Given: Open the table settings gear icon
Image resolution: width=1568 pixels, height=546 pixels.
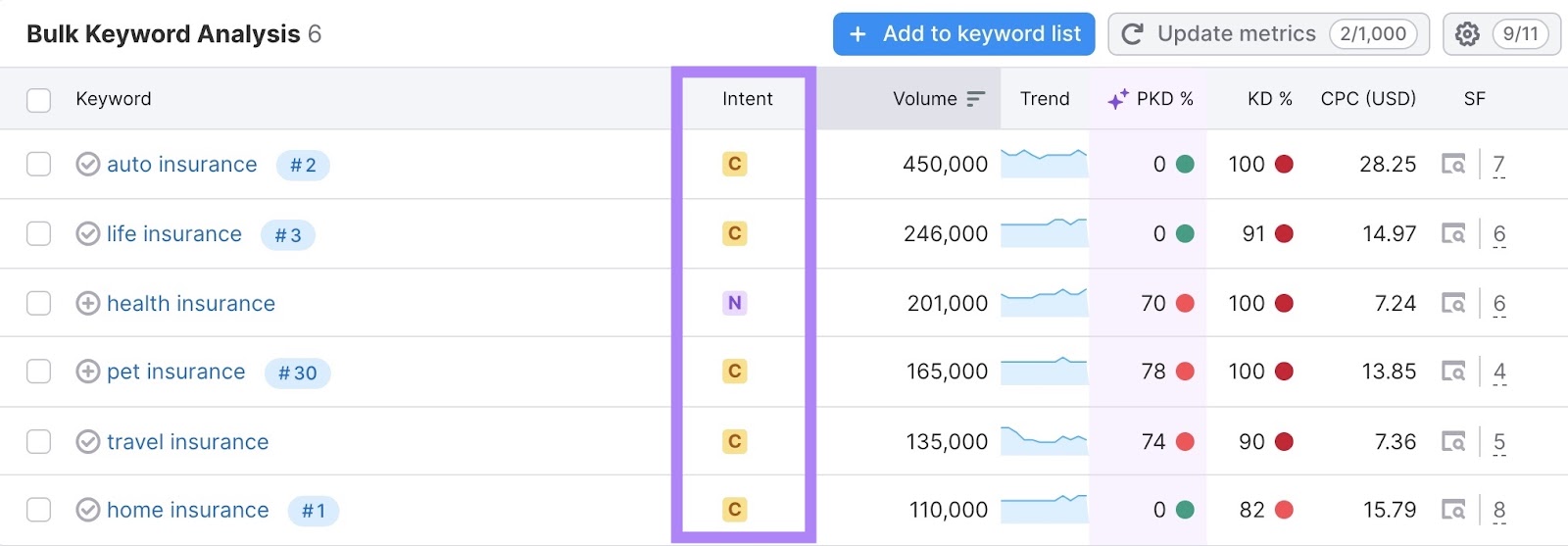Looking at the screenshot, I should (1467, 34).
